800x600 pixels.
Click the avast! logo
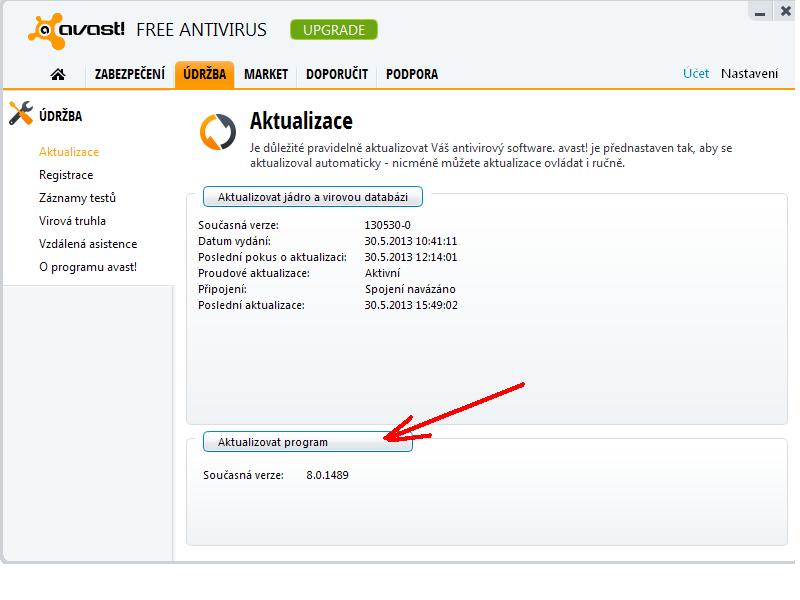tap(77, 31)
